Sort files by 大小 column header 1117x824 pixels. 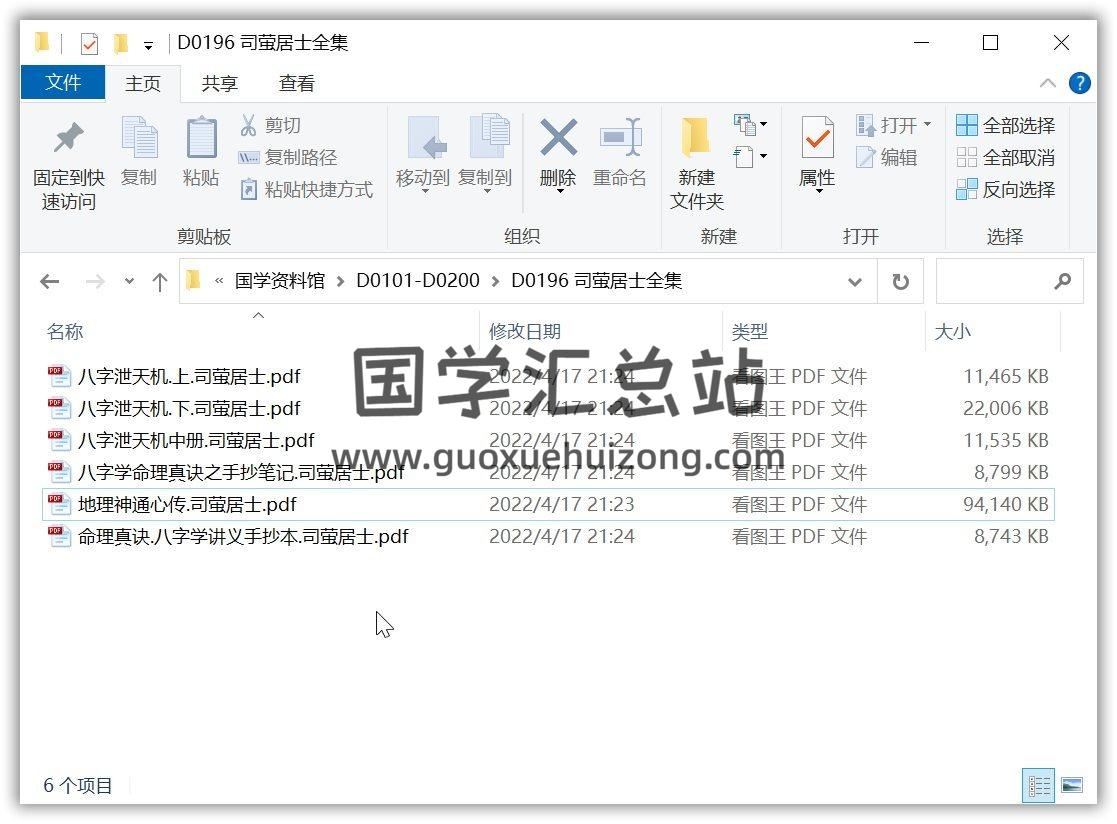coord(952,332)
